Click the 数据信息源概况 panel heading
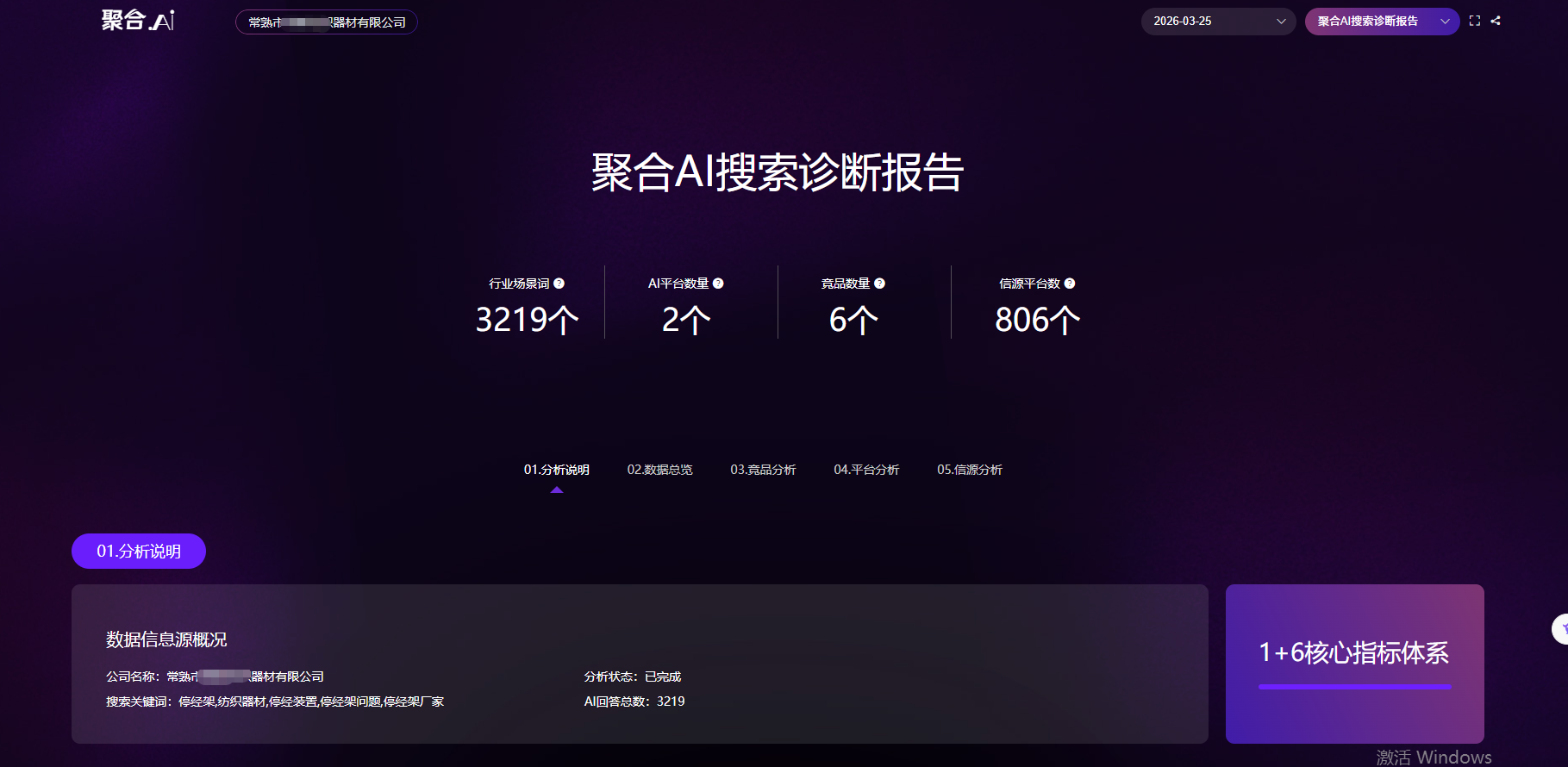The image size is (1568, 767). 166,639
